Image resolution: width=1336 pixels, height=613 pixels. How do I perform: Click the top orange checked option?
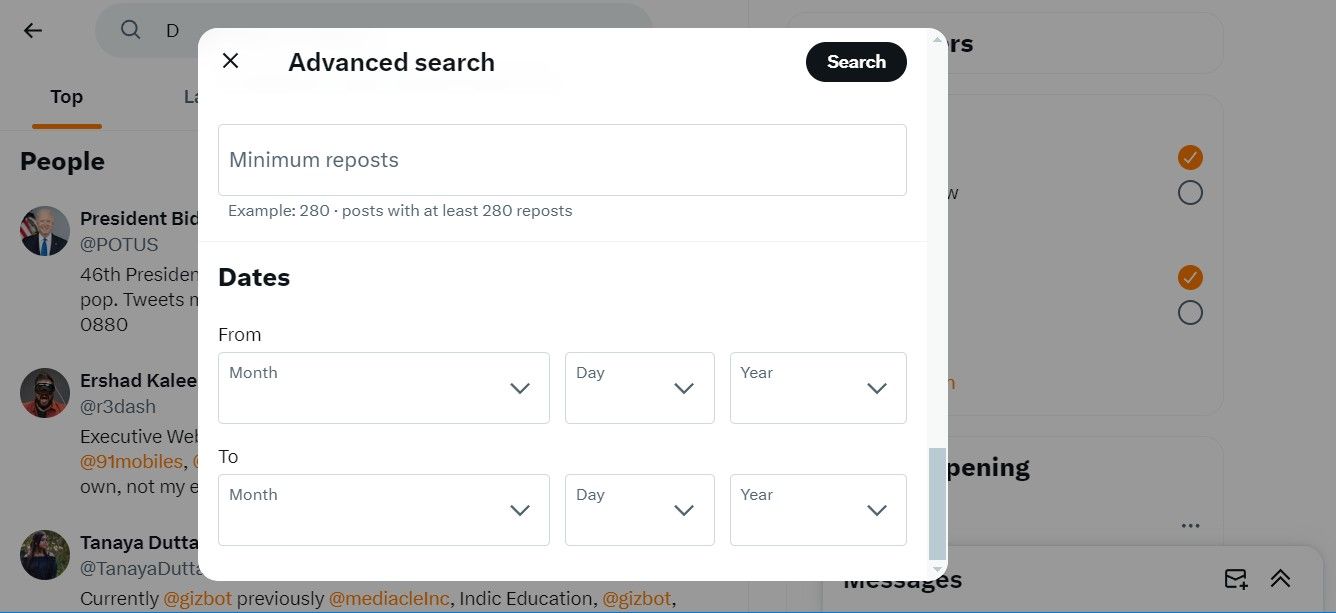point(1190,157)
